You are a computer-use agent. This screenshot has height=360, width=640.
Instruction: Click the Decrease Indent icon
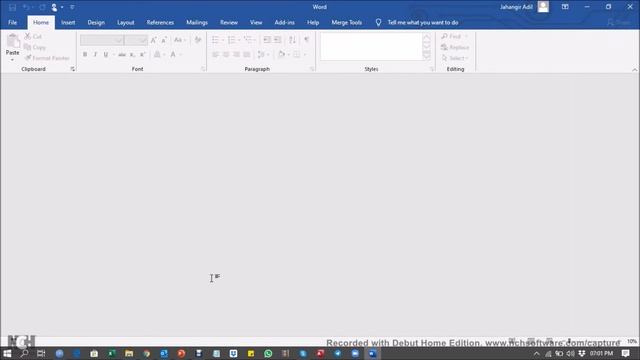pyautogui.click(x=267, y=40)
